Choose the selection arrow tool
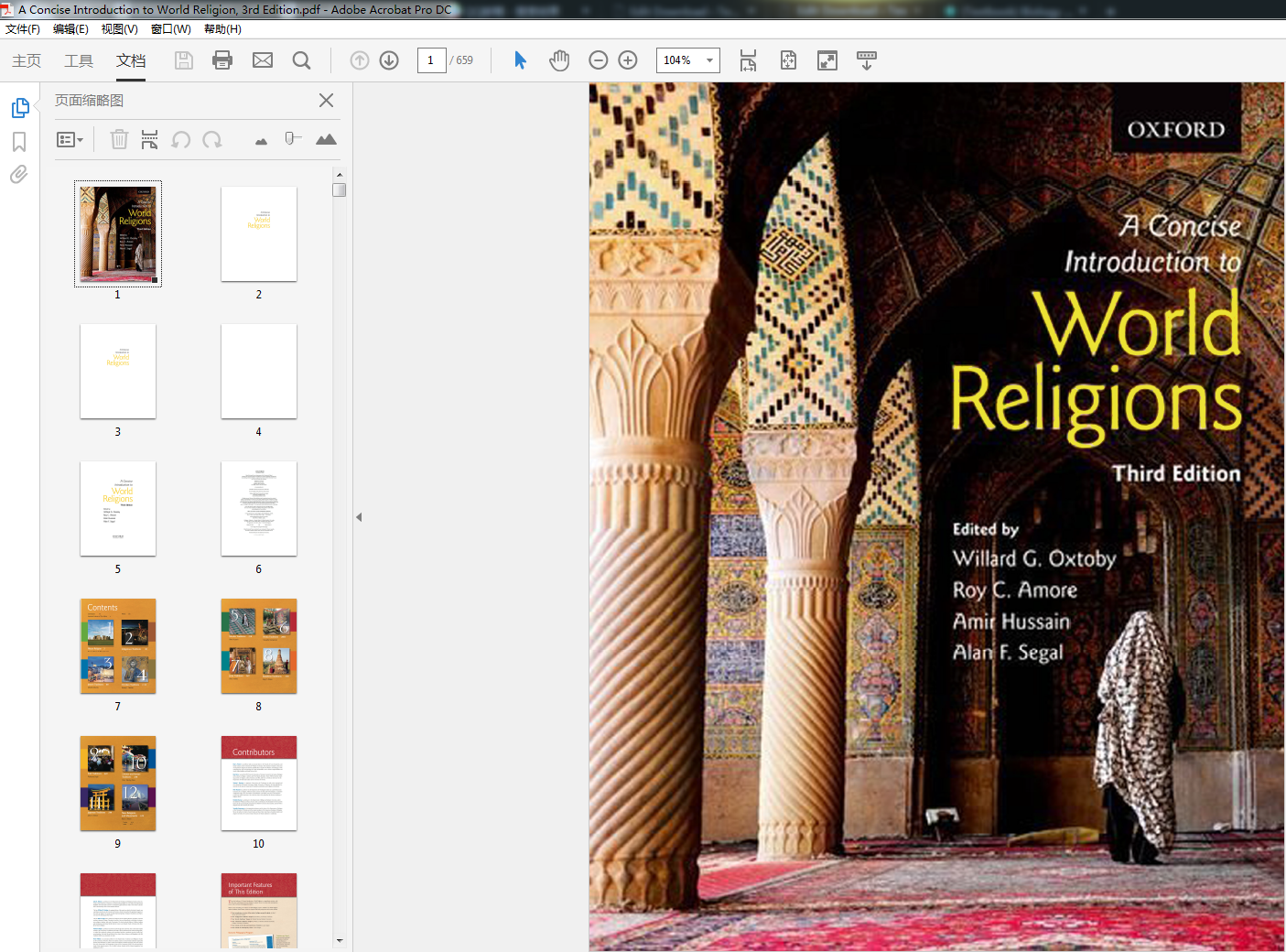The image size is (1286, 952). [x=520, y=60]
